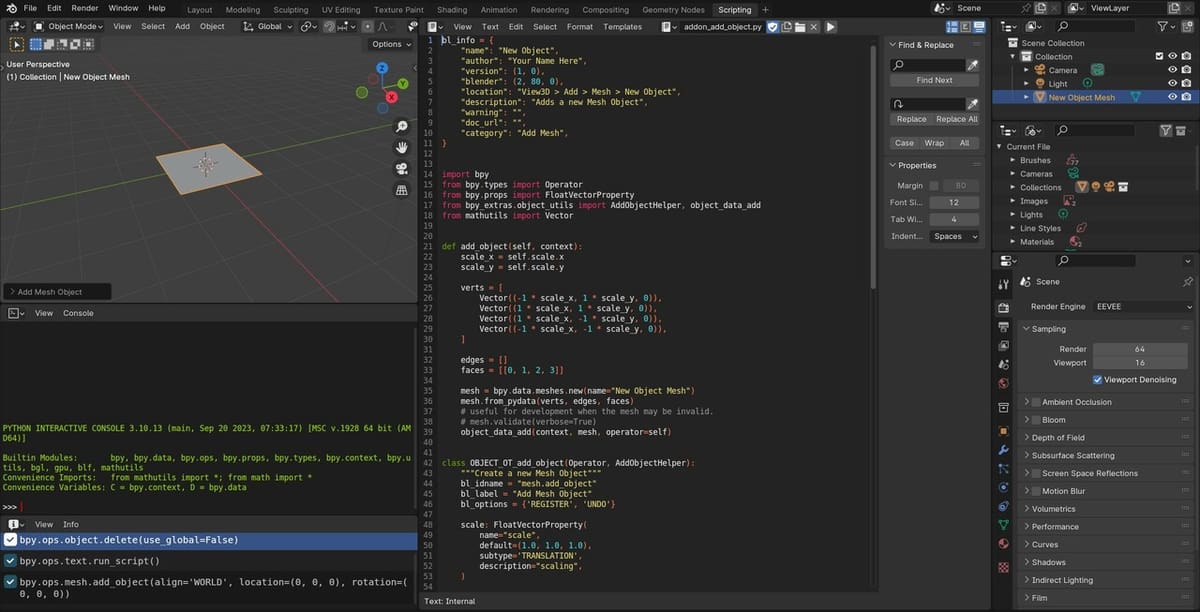
Task: Toggle the Wrap search button
Action: coord(934,143)
